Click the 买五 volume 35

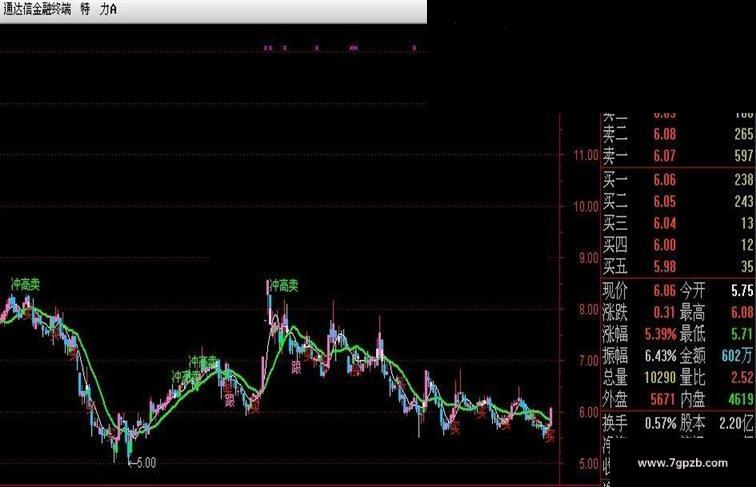[x=747, y=266]
